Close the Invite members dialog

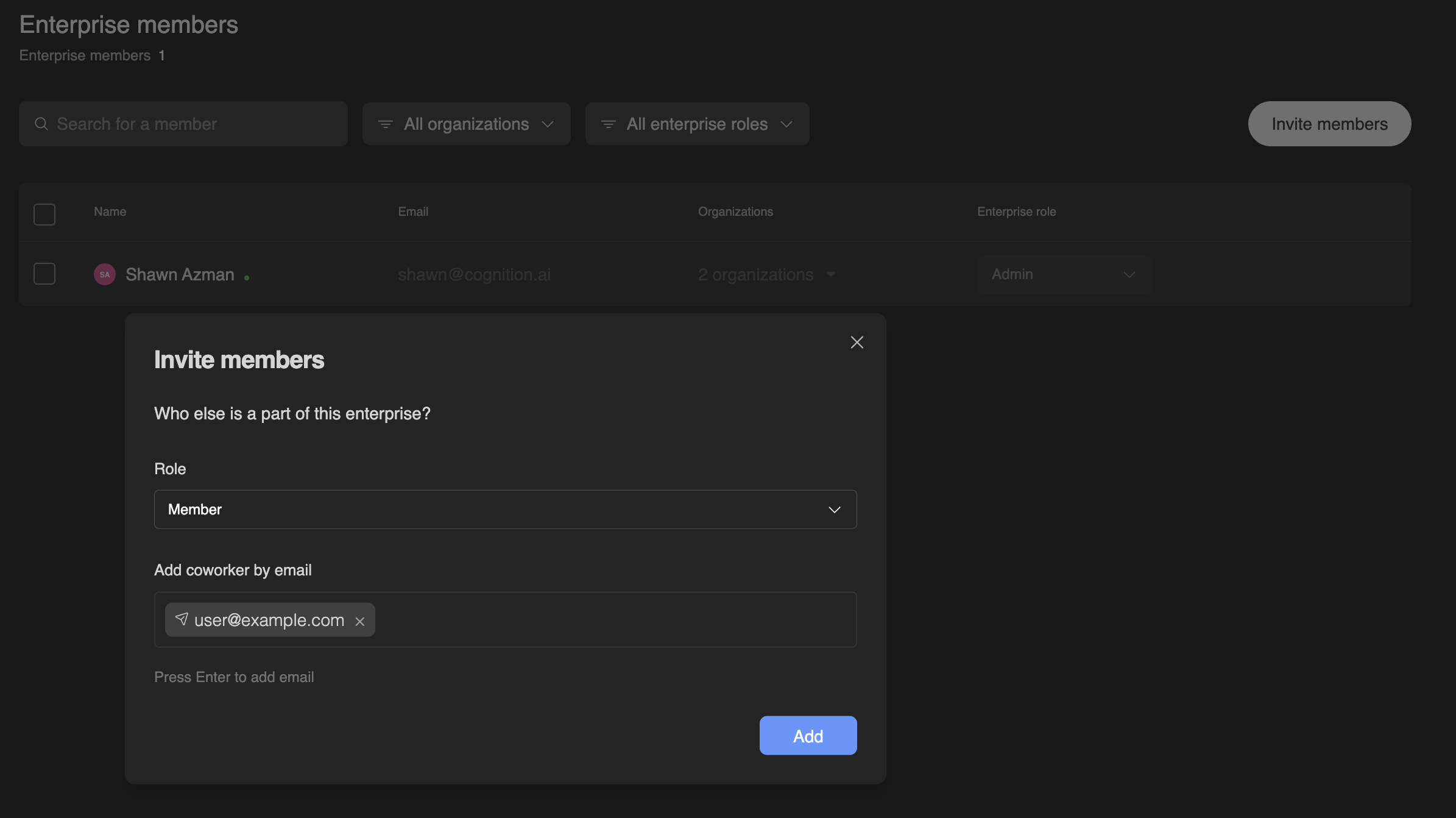pos(857,342)
